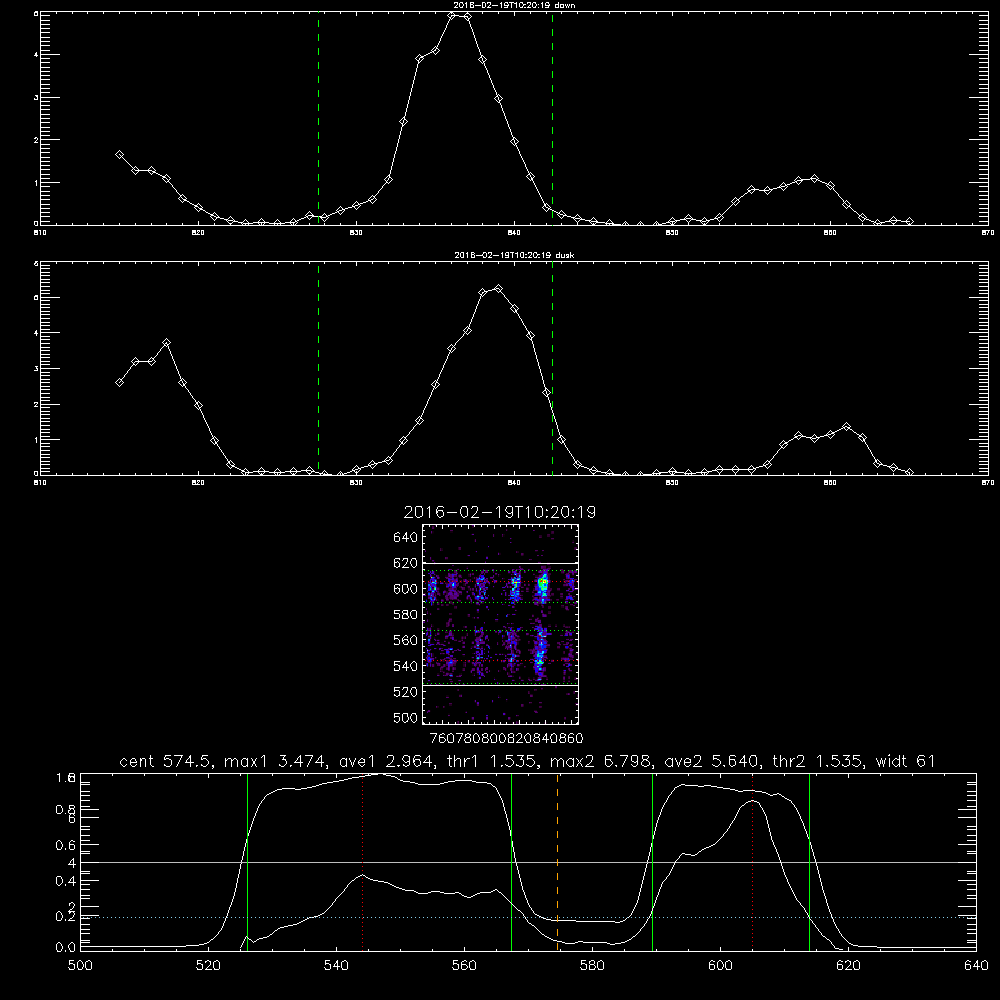Click the red dotted peak line near 544
Image resolution: width=1000 pixels, height=1000 pixels.
click(x=362, y=861)
